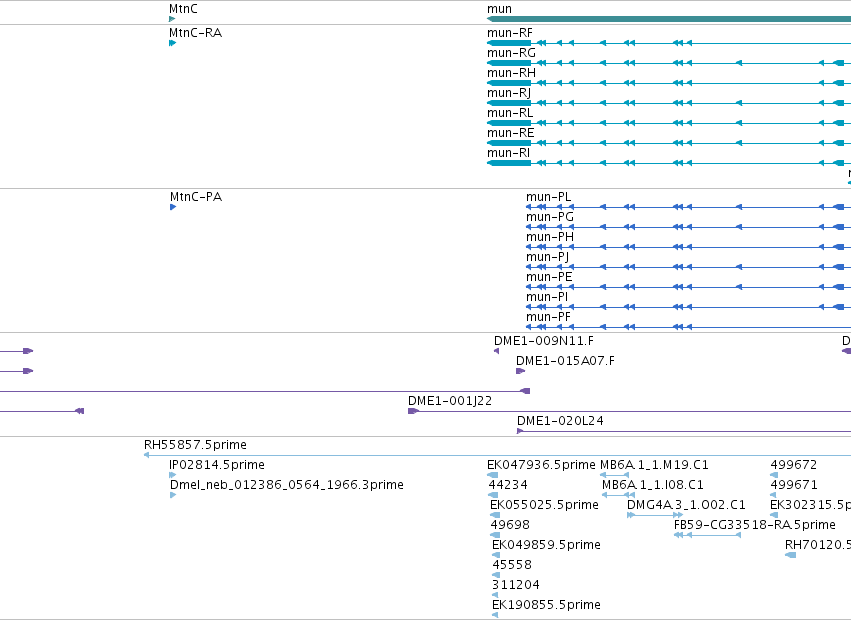Select the mun-RE transcript label
851x620 pixels.
[x=511, y=133]
